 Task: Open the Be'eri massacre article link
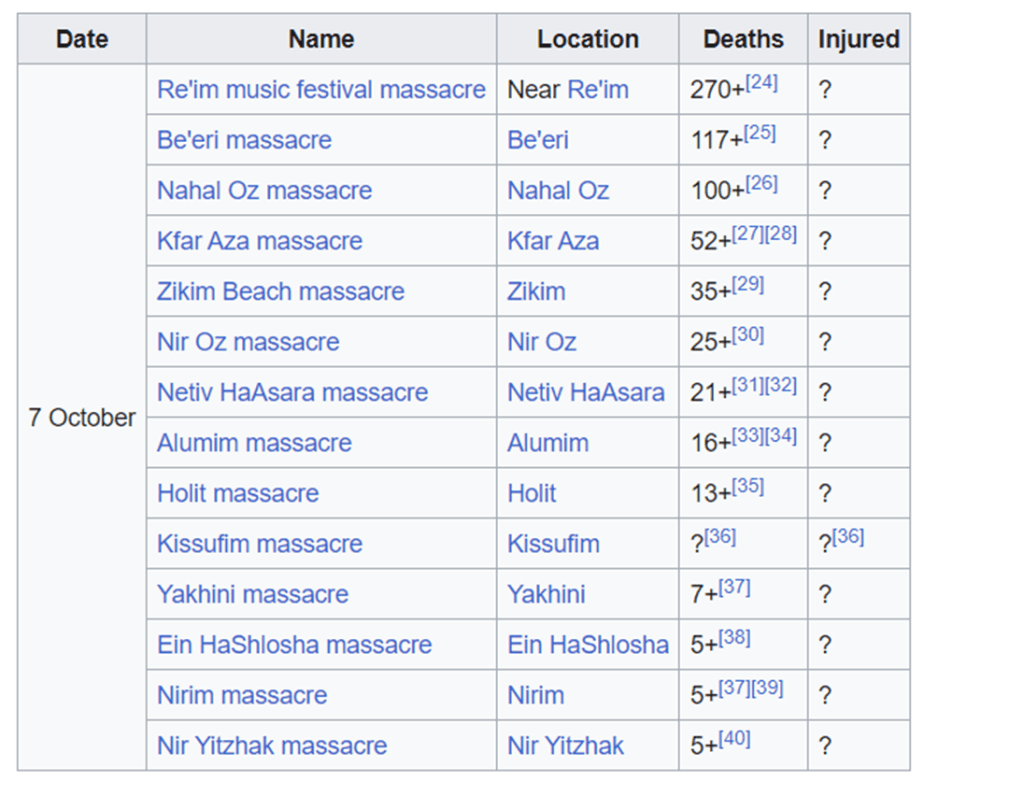click(244, 140)
